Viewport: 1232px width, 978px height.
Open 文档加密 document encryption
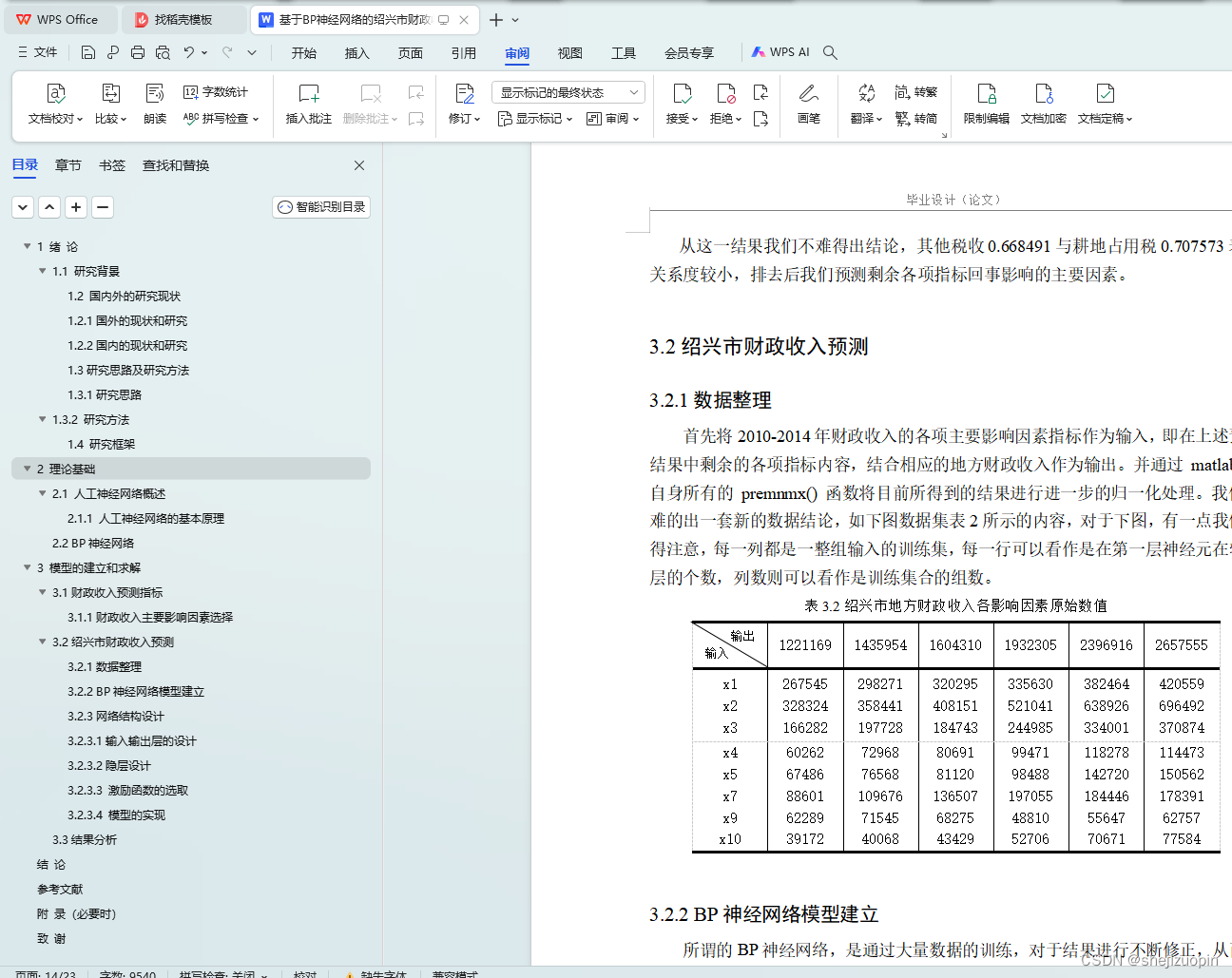1044,105
